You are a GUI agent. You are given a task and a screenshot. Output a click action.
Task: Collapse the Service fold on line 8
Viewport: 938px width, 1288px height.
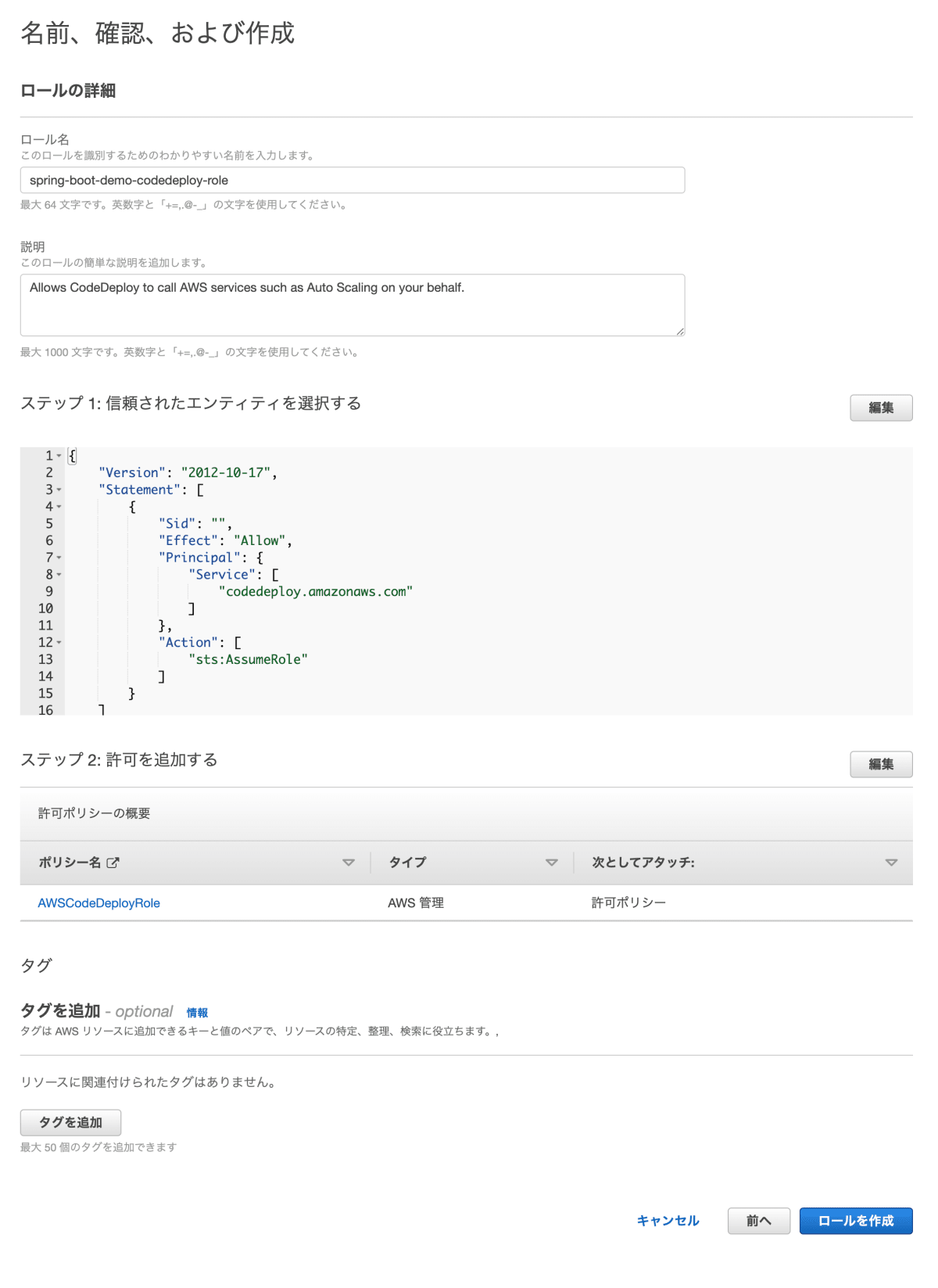(x=59, y=575)
